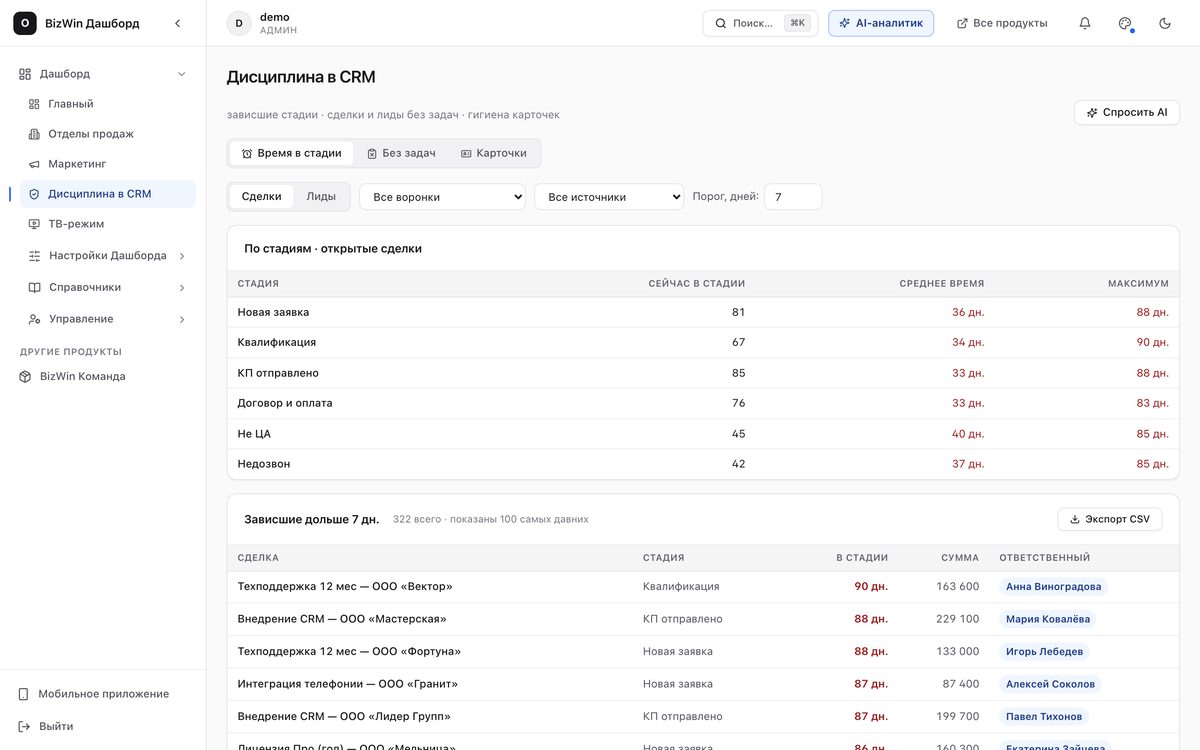Click the BizWin Дашборд logo icon
This screenshot has width=1200, height=750.
25,23
